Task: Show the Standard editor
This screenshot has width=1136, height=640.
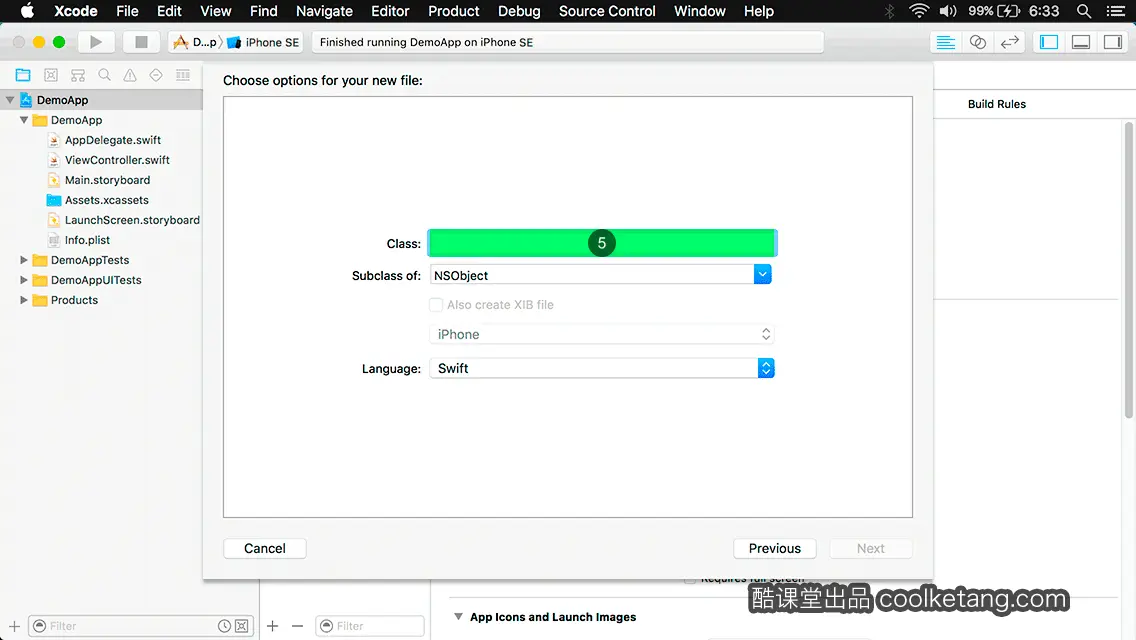Action: 945,42
